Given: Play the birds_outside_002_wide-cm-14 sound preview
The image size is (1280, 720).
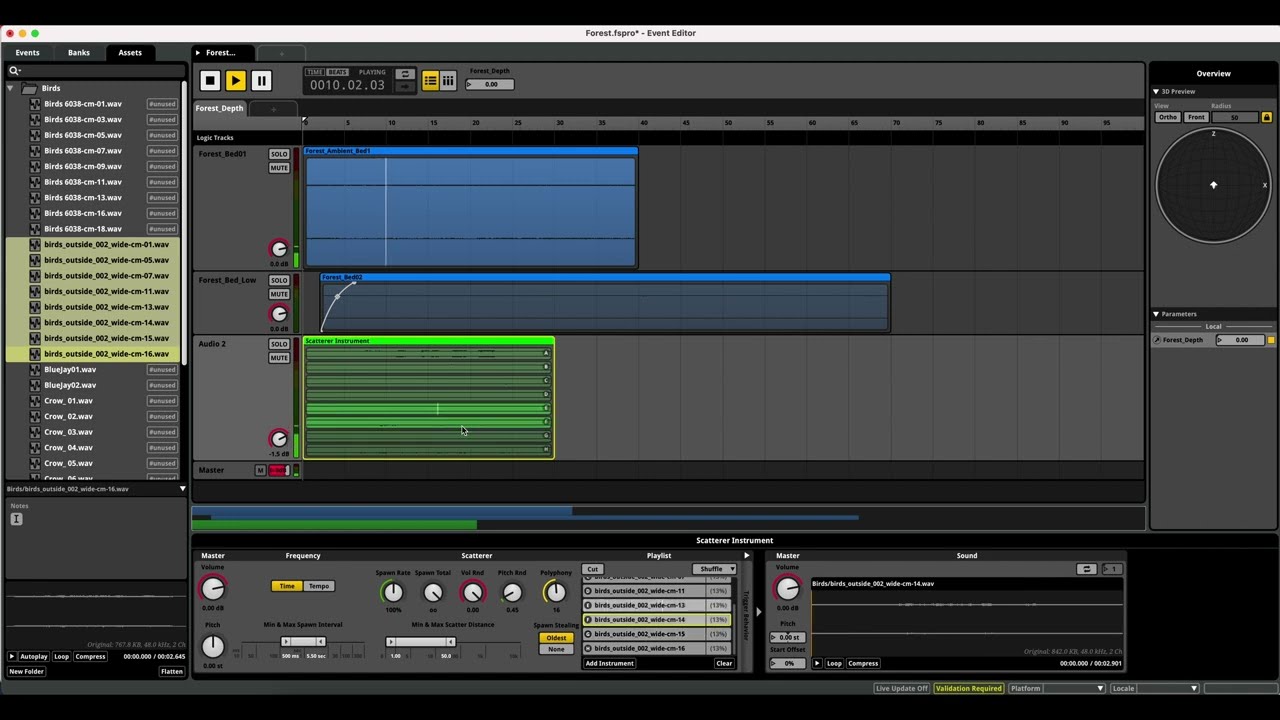Looking at the screenshot, I should tap(817, 663).
